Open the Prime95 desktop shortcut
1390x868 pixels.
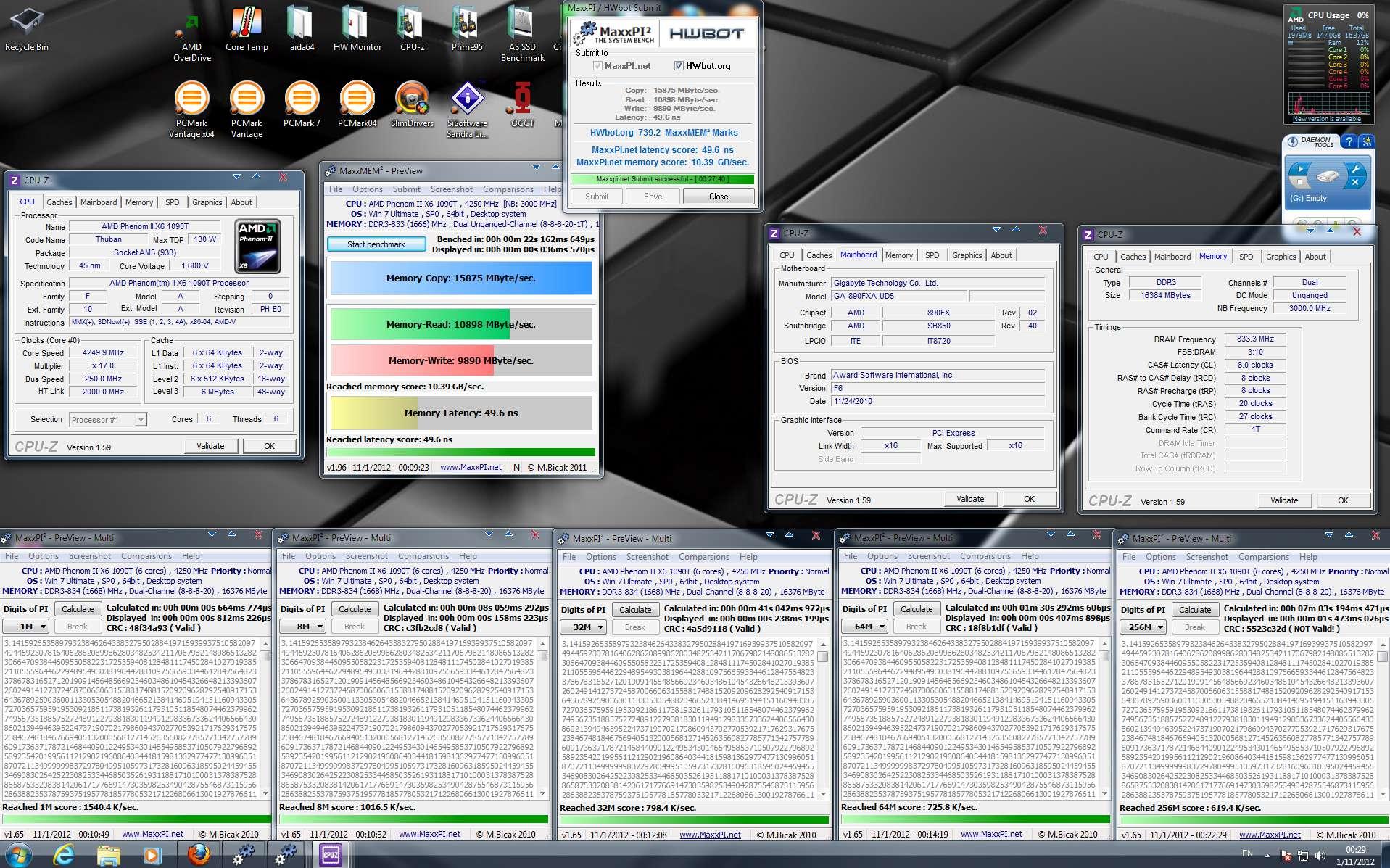pyautogui.click(x=467, y=30)
